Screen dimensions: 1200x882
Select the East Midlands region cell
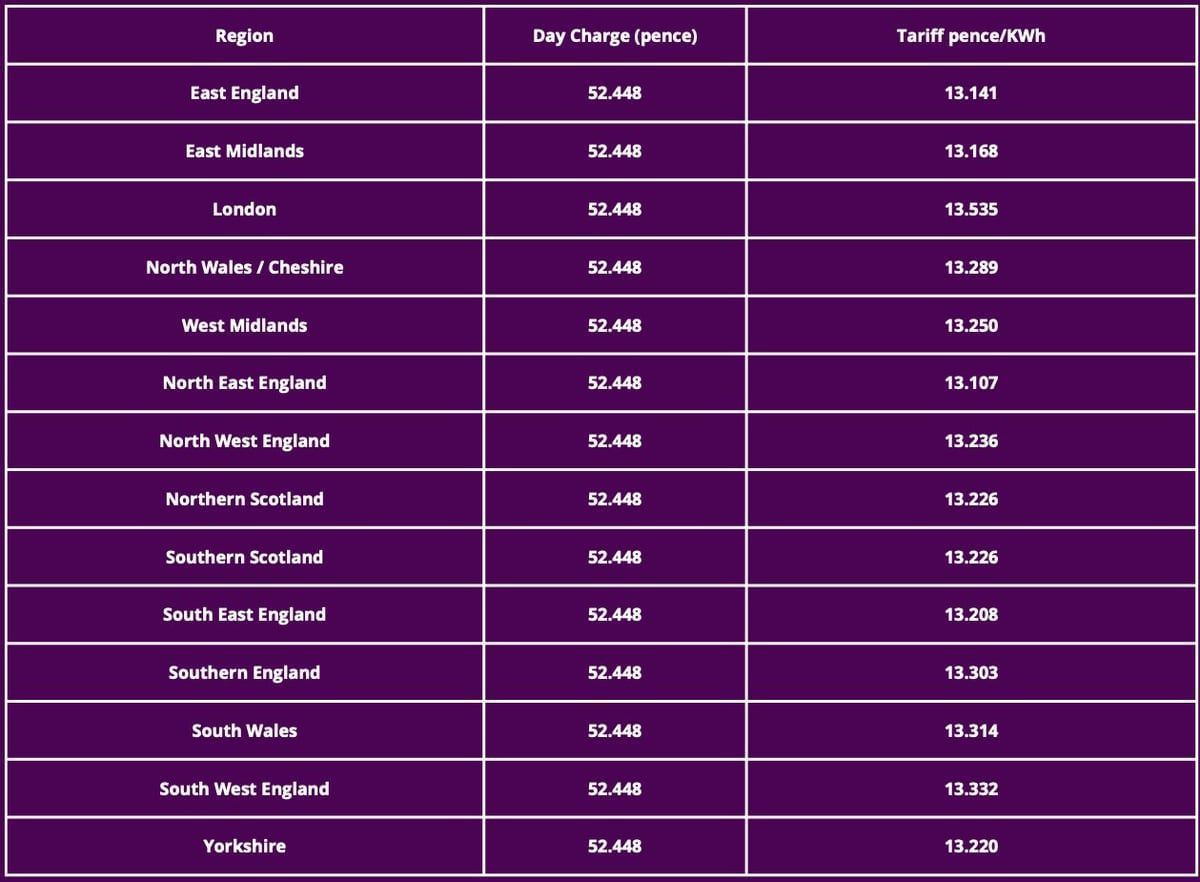click(244, 151)
